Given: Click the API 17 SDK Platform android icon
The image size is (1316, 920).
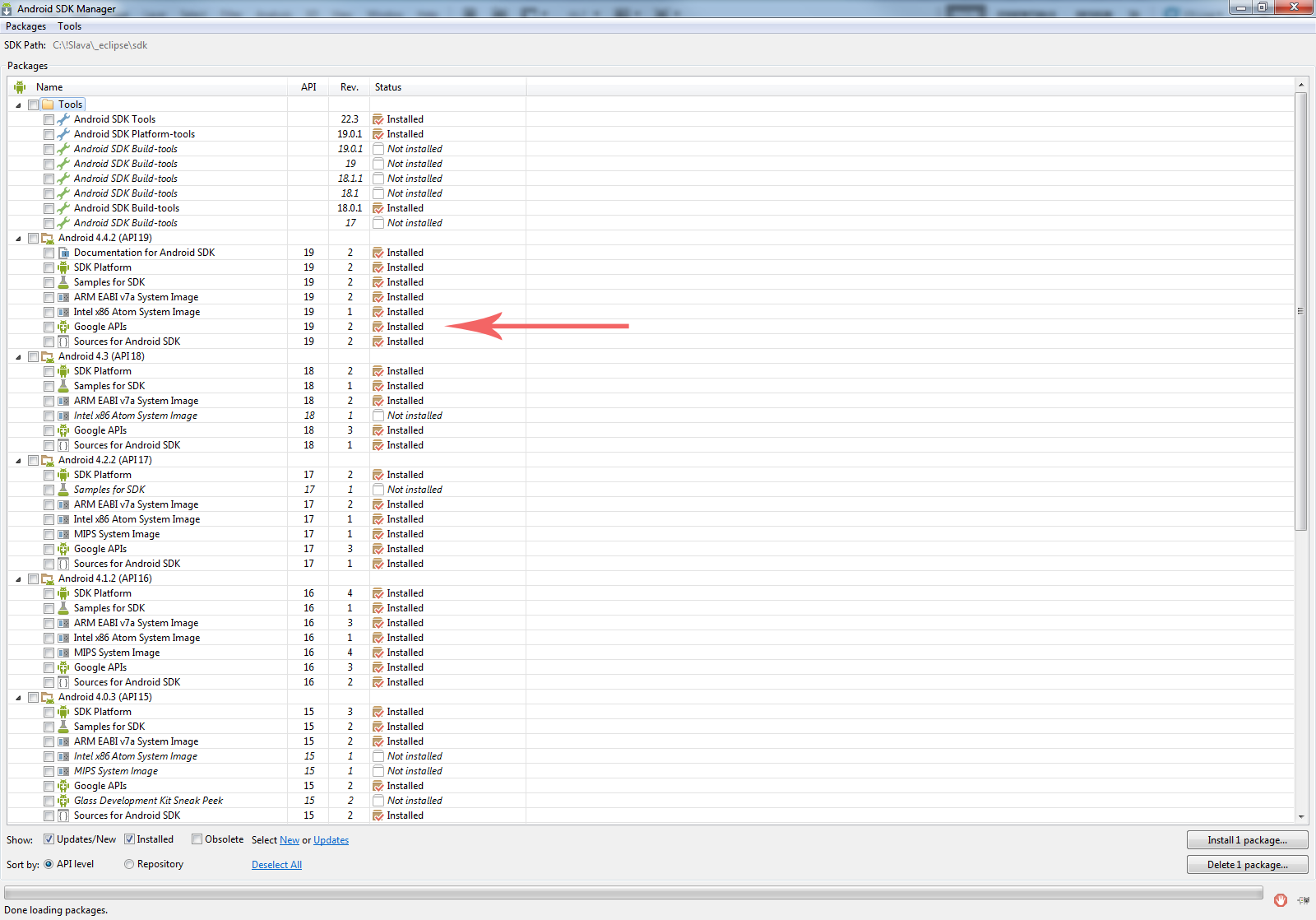Looking at the screenshot, I should coord(63,475).
